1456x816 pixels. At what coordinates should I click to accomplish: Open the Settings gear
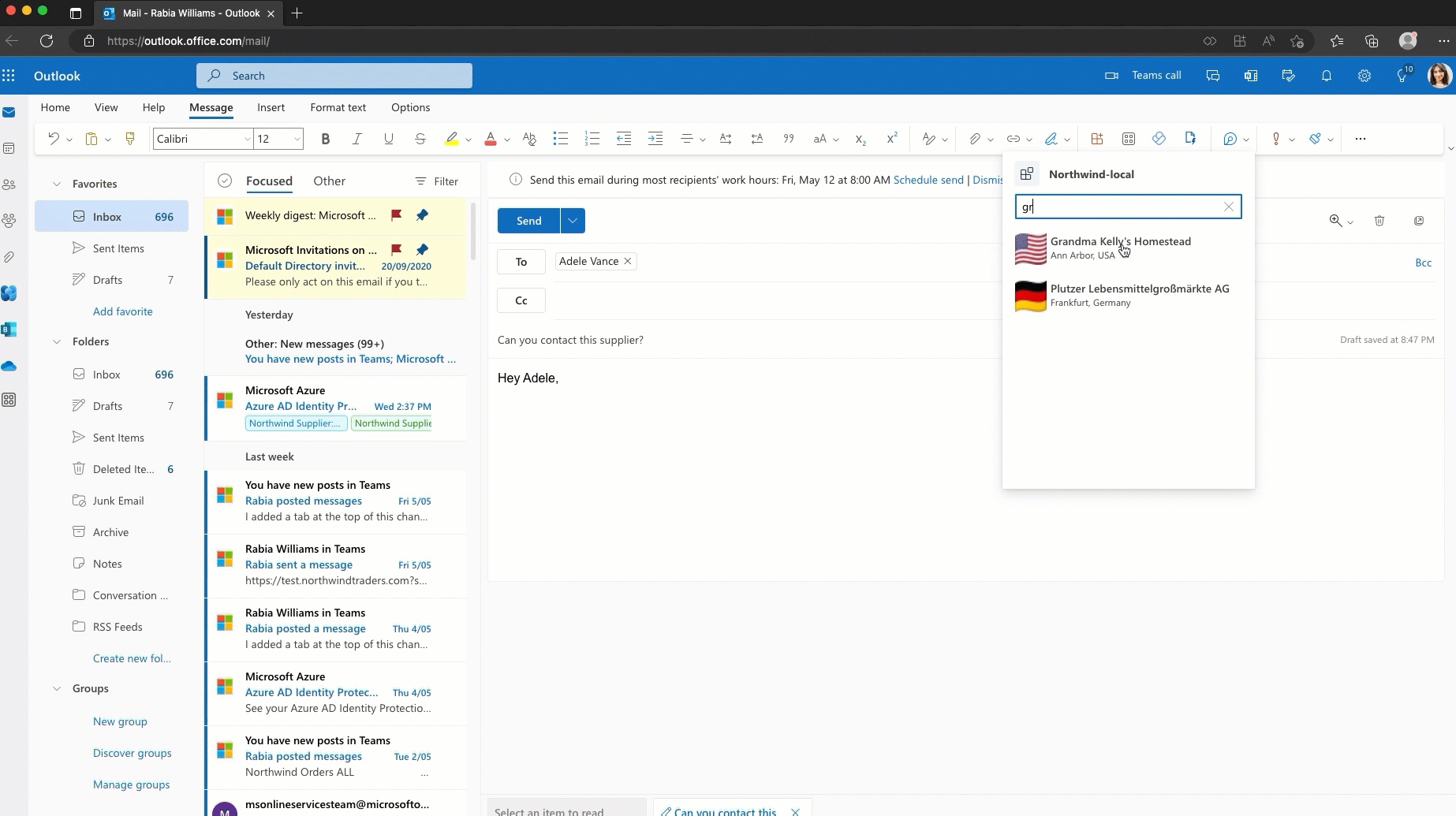[x=1365, y=76]
